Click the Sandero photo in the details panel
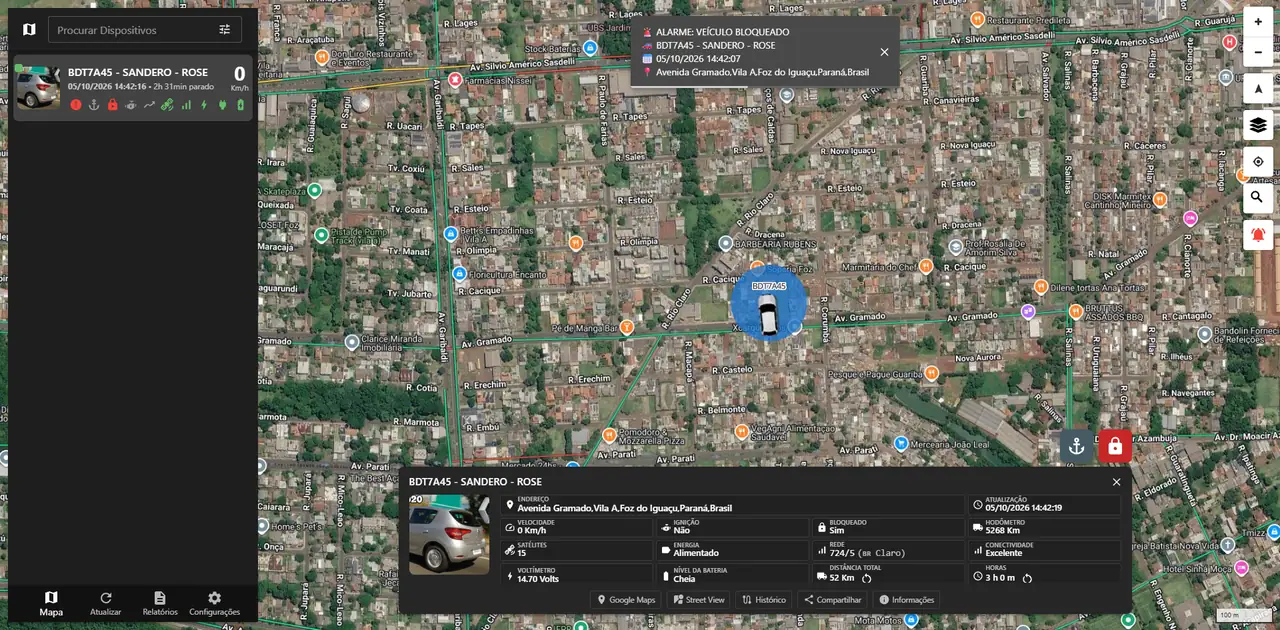 (449, 535)
